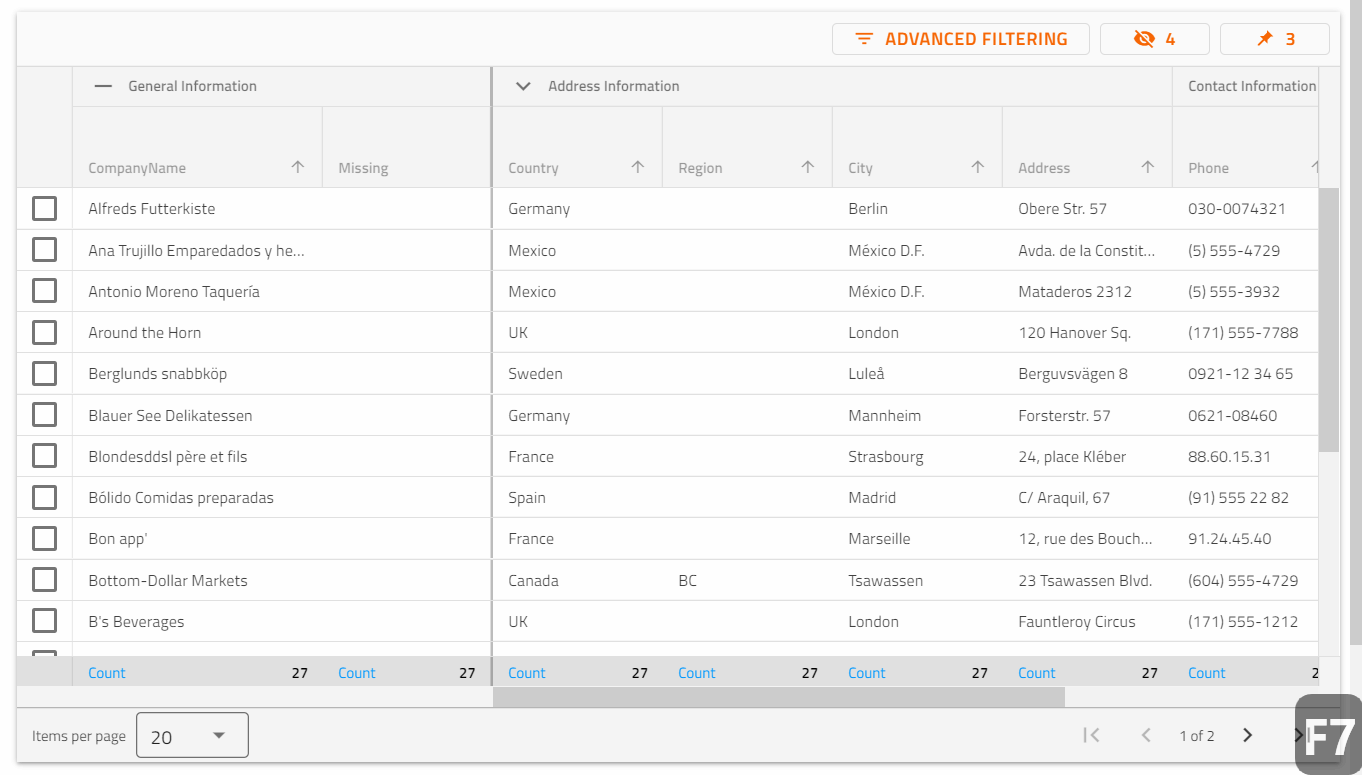Click the sort arrow on Country column
The width and height of the screenshot is (1362, 775).
pyautogui.click(x=637, y=167)
